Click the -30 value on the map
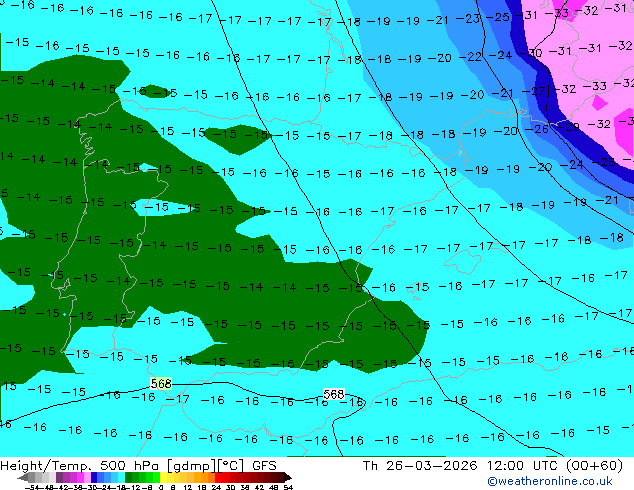 tap(530, 53)
